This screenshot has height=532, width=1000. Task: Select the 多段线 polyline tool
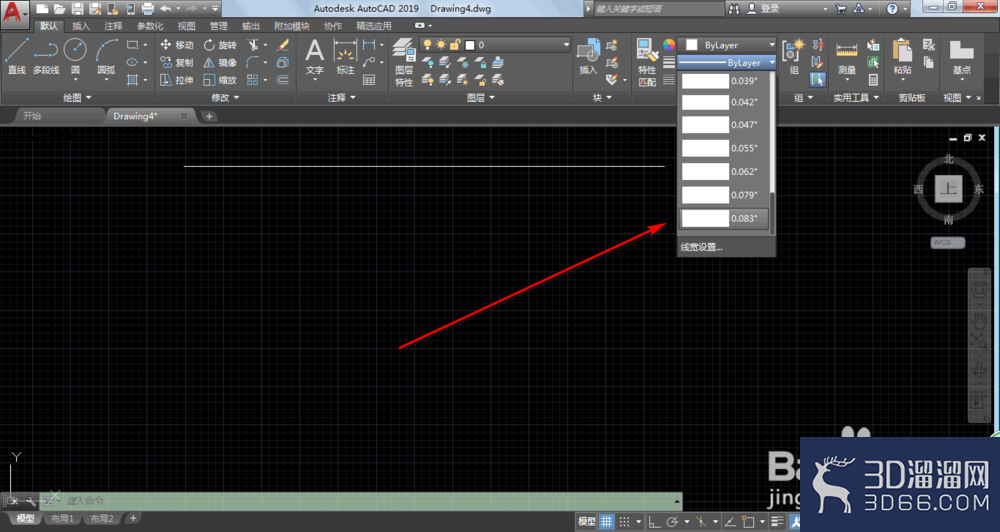46,56
